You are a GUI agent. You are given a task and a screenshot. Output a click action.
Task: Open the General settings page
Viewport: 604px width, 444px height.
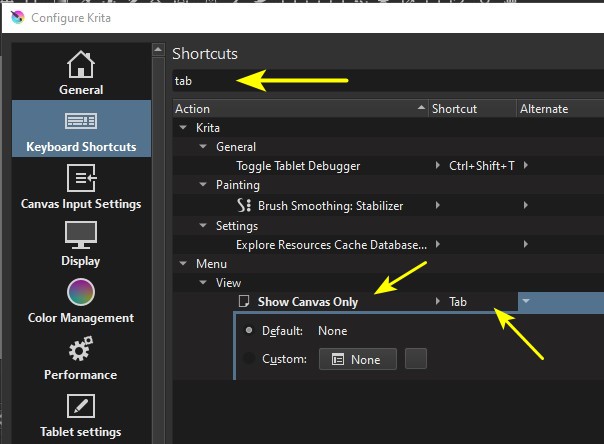click(81, 72)
